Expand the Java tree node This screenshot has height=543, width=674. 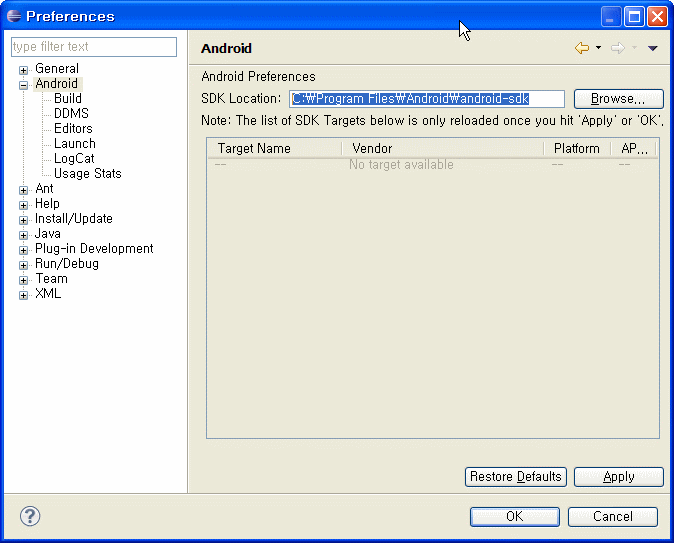click(x=23, y=235)
